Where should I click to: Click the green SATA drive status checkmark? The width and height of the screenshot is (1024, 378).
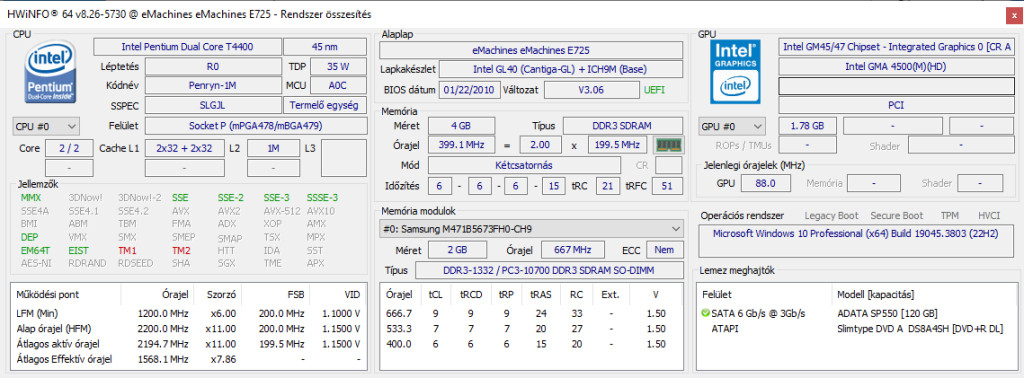[705, 313]
